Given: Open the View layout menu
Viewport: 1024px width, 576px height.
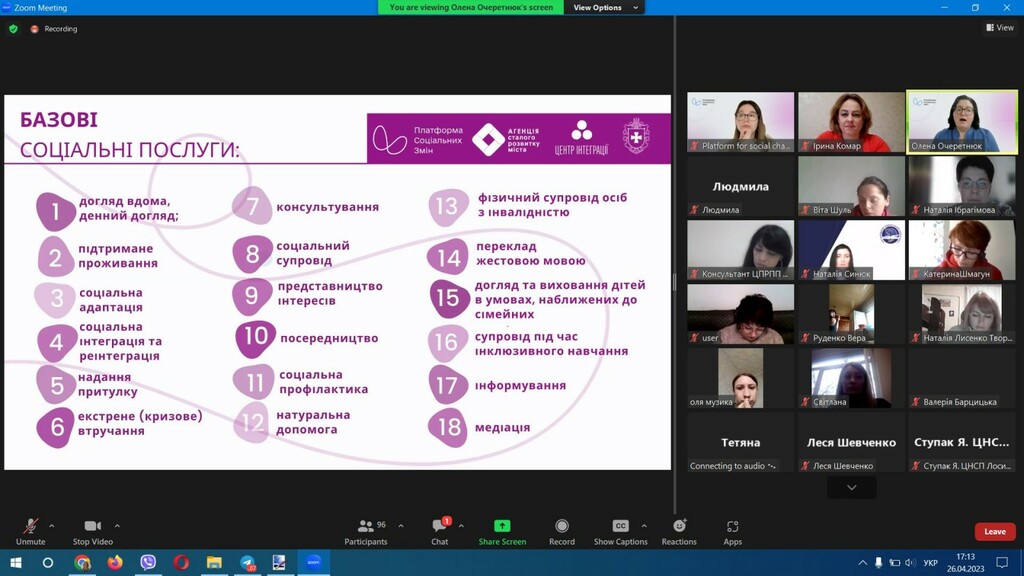Looking at the screenshot, I should coord(1000,28).
